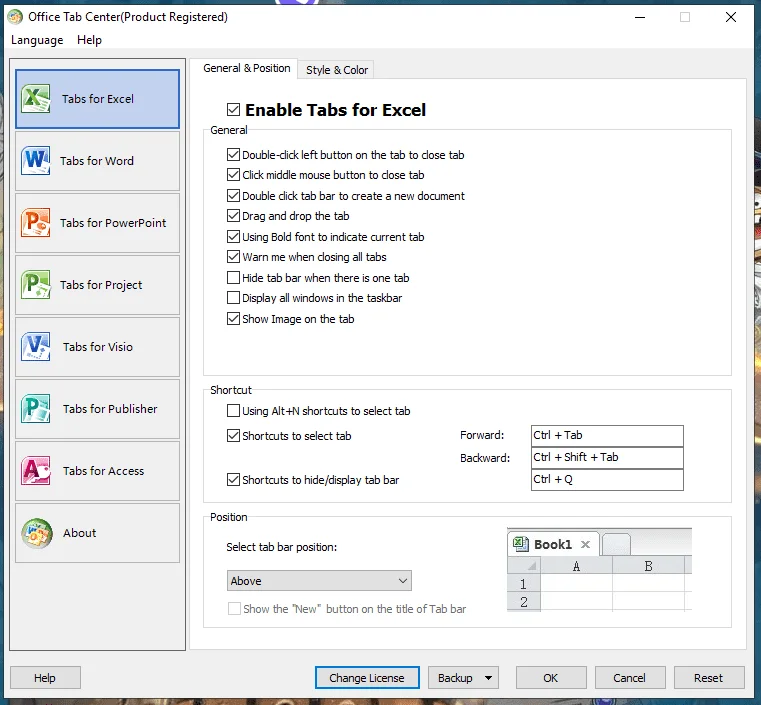This screenshot has width=761, height=705.
Task: Click column B header in preview
Action: pos(648,566)
